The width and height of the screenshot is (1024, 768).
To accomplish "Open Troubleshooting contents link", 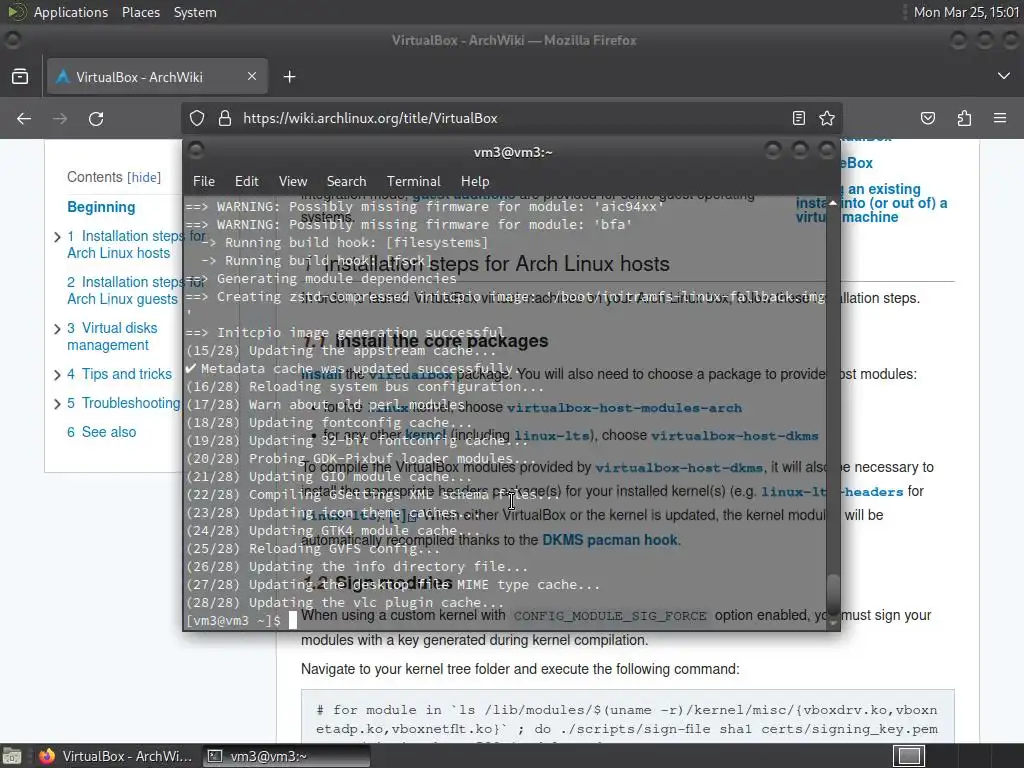I will 123,403.
